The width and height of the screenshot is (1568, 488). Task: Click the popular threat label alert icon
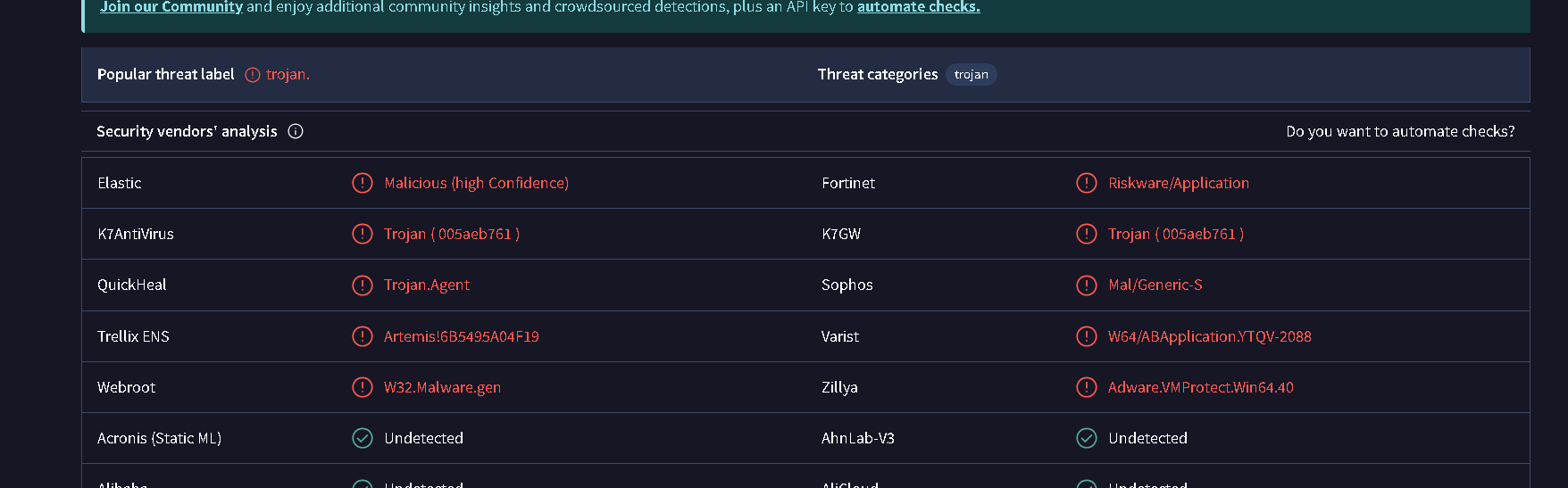pos(253,75)
